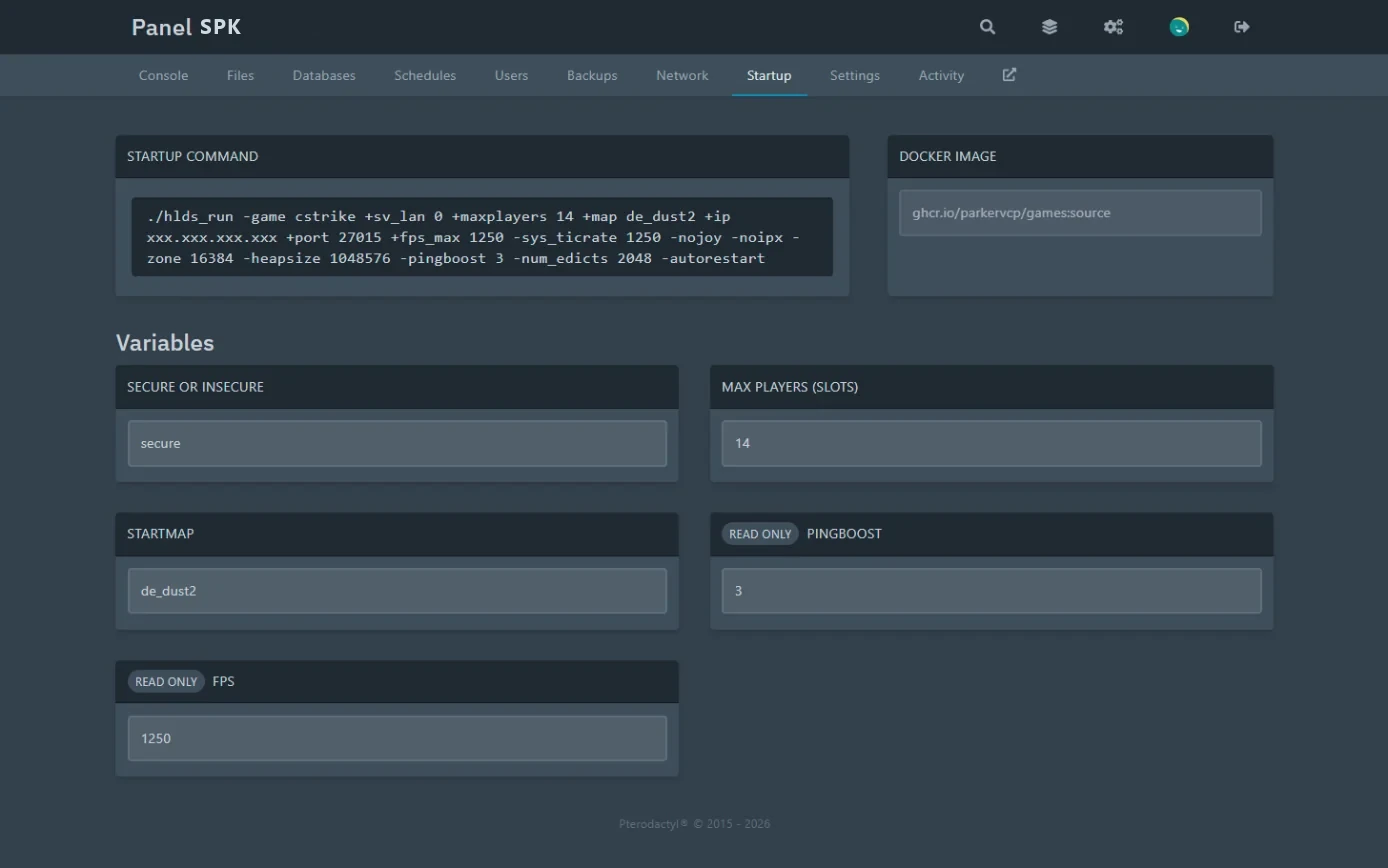This screenshot has width=1388, height=868.
Task: Click the Startmap input field
Action: pos(397,591)
